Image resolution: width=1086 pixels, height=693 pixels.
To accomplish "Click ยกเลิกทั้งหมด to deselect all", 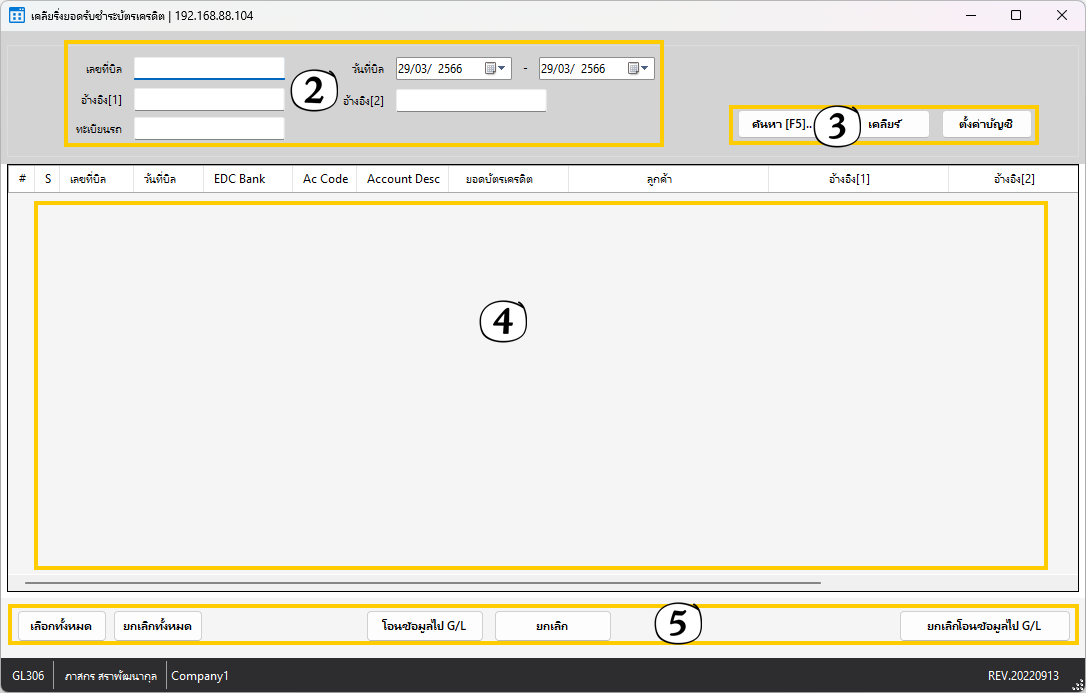I will point(158,626).
